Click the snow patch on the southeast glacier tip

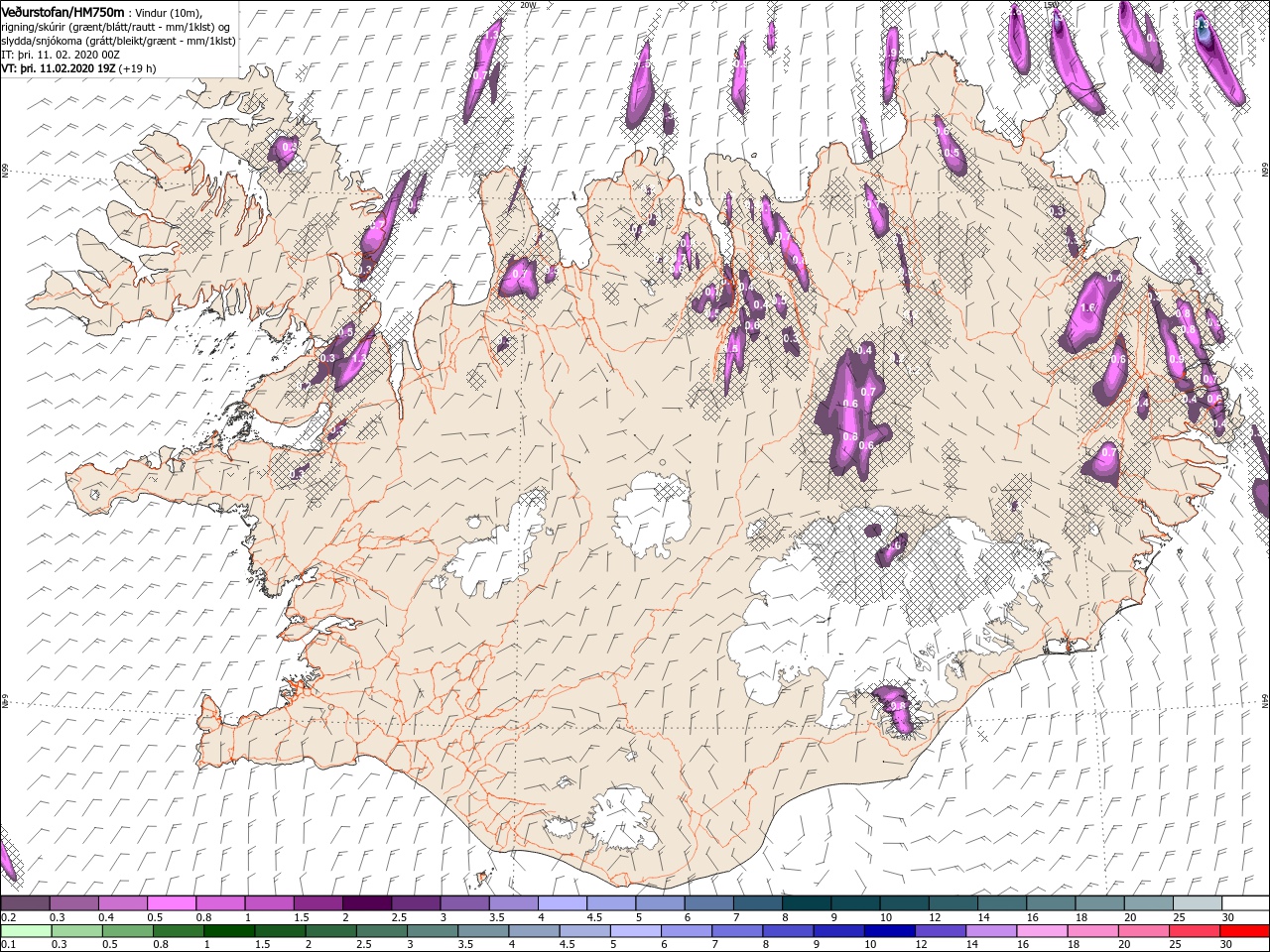pyautogui.click(x=895, y=708)
